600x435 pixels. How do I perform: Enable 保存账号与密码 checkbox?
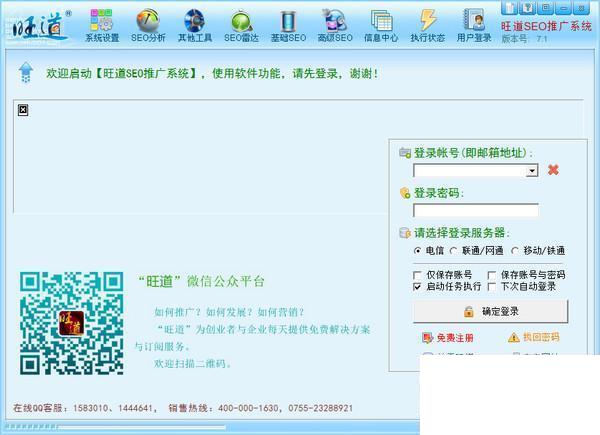point(492,275)
